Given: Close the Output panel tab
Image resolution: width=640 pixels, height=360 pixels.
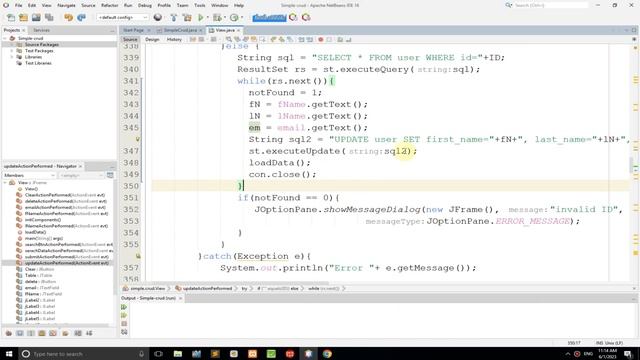Looking at the screenshot, I should click(x=180, y=298).
